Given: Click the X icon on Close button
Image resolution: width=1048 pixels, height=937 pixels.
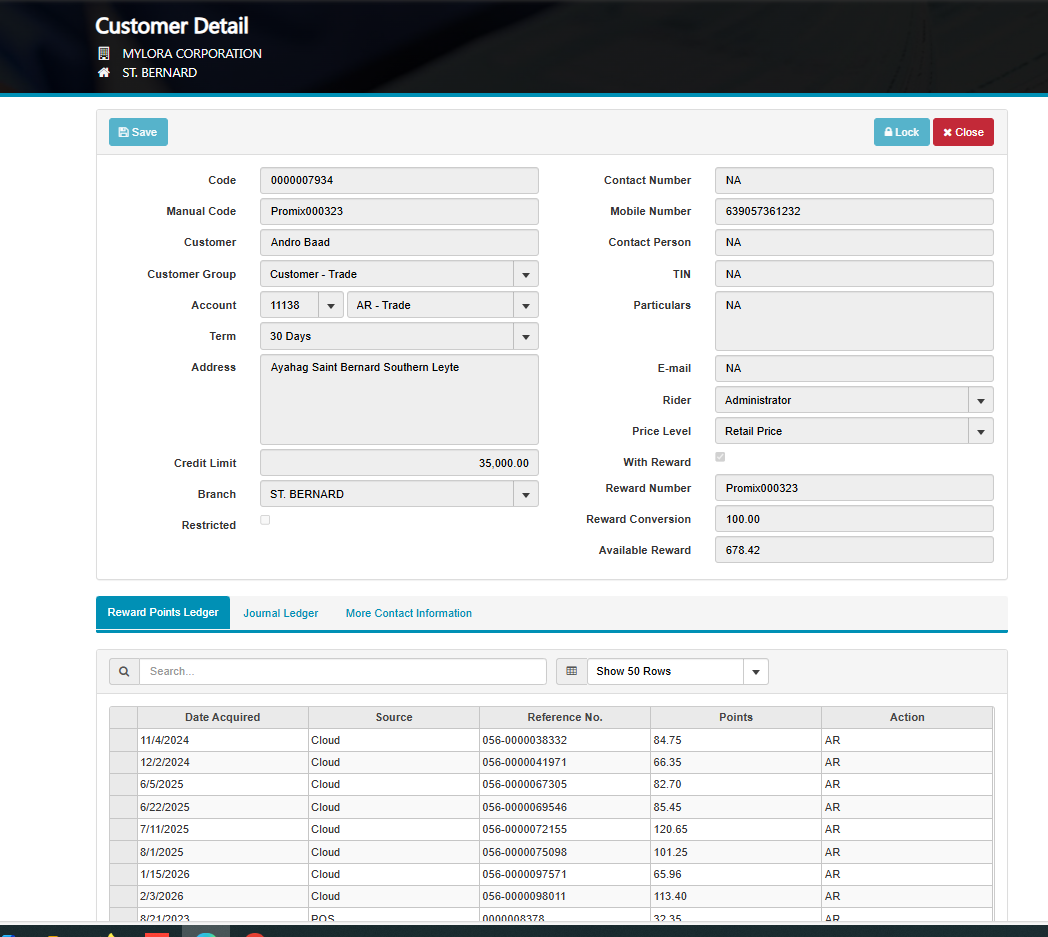Looking at the screenshot, I should click(947, 132).
